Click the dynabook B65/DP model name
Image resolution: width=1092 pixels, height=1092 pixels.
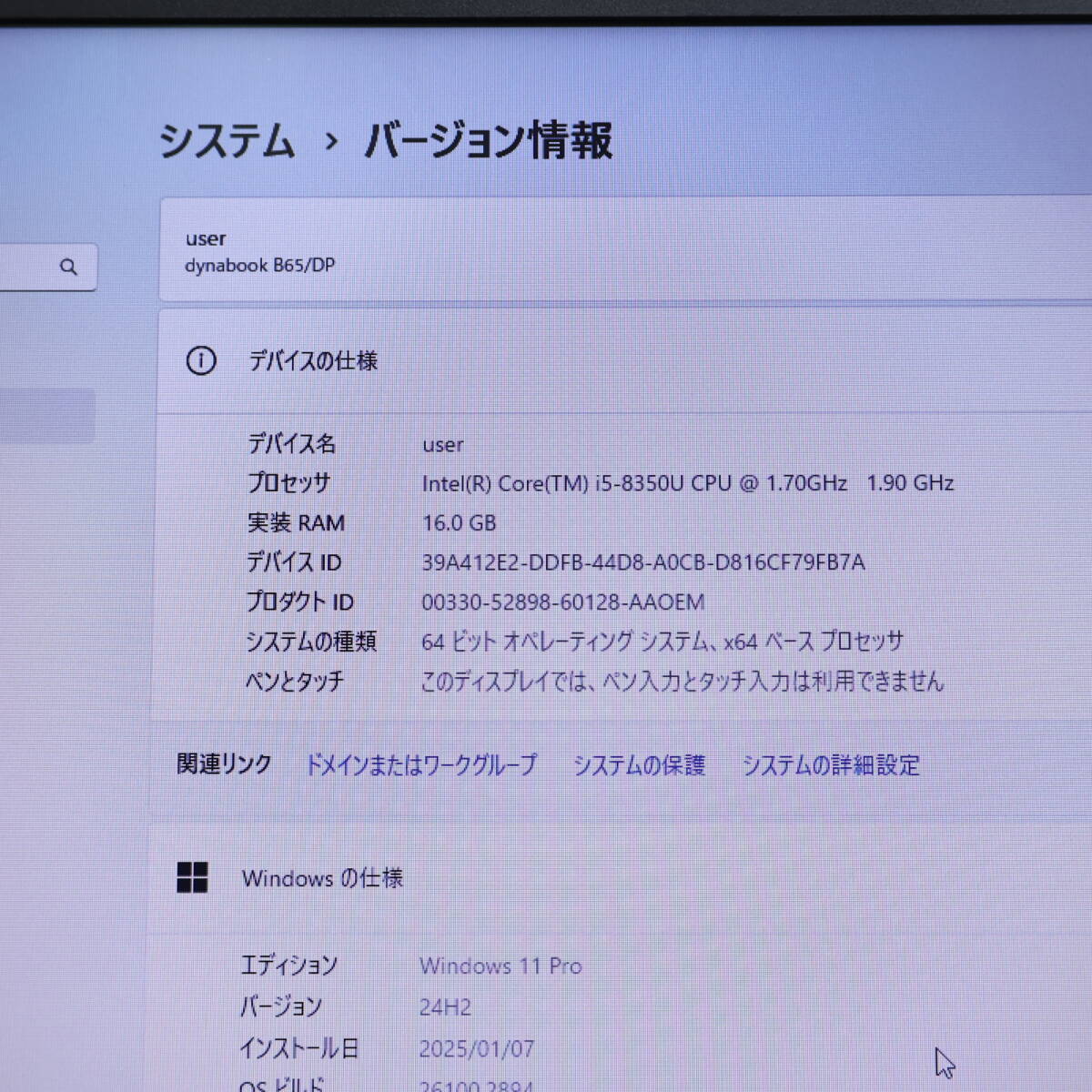260,266
